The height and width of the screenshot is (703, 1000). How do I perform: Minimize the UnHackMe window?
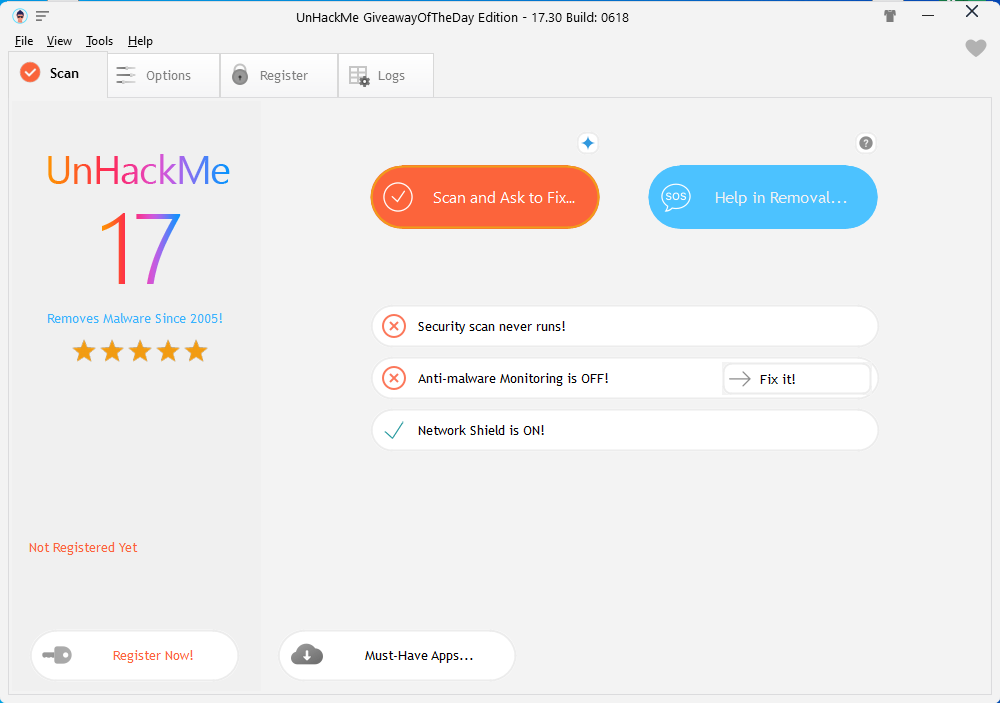[x=928, y=15]
